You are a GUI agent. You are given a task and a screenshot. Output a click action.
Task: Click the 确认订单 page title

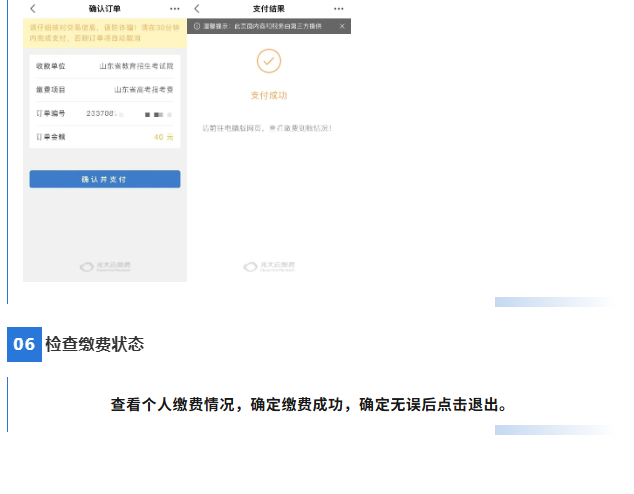click(105, 9)
